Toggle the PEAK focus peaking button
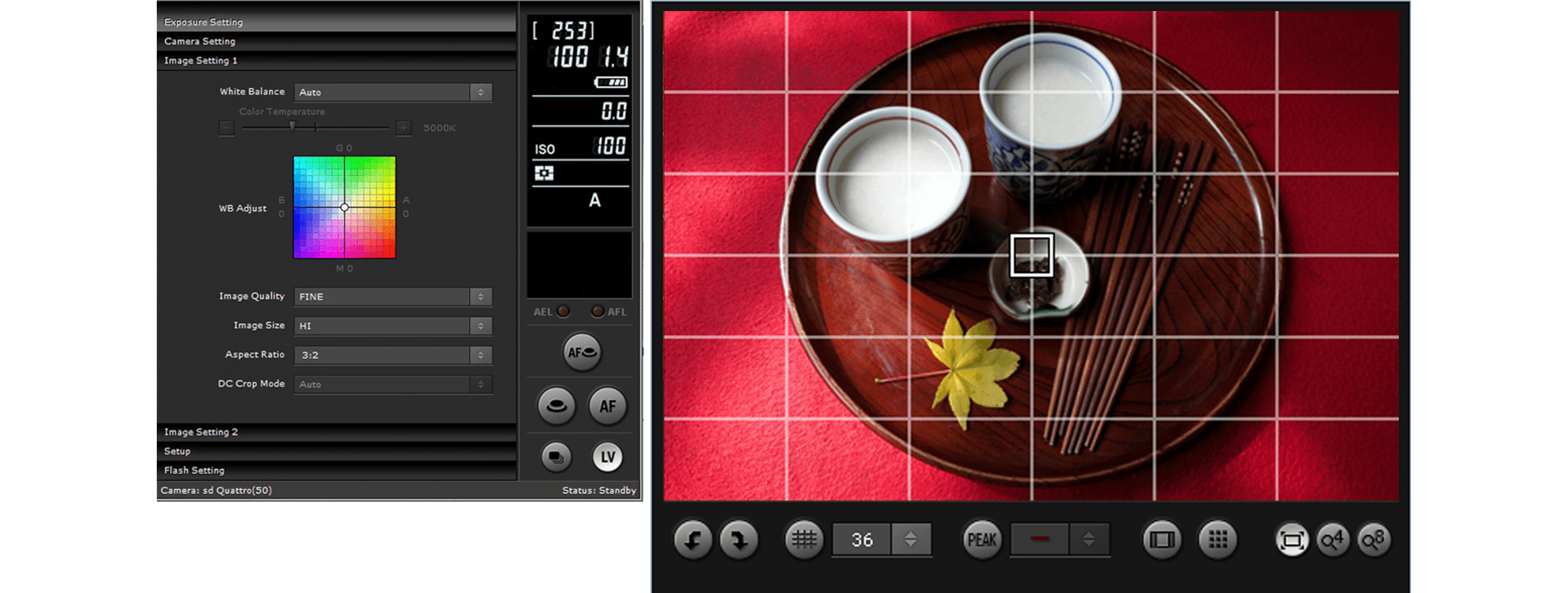 pyautogui.click(x=981, y=540)
